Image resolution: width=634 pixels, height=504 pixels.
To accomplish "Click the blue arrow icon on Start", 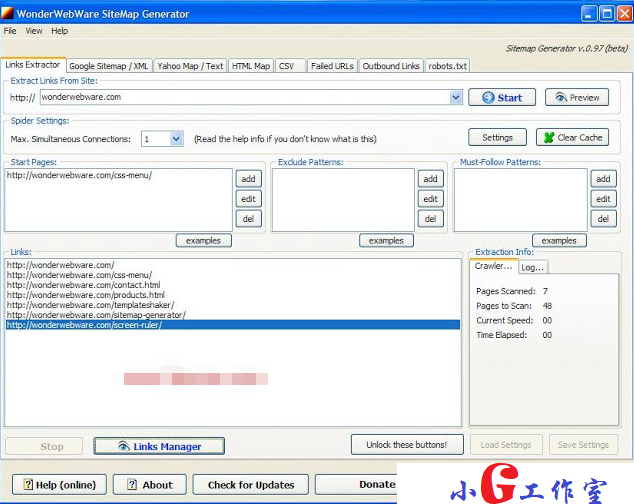I will (488, 97).
